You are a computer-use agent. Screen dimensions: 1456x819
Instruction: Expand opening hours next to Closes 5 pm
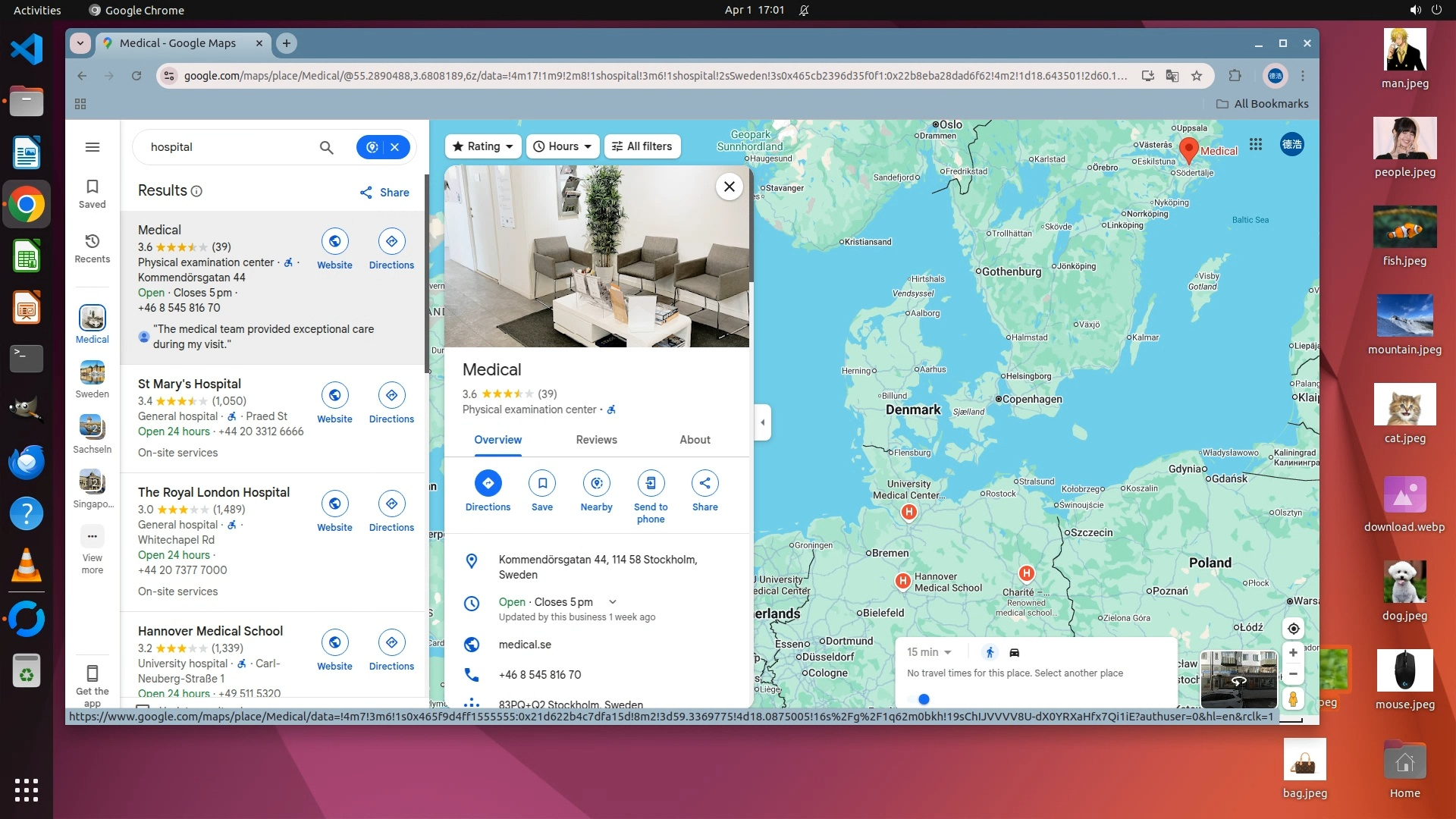click(613, 602)
